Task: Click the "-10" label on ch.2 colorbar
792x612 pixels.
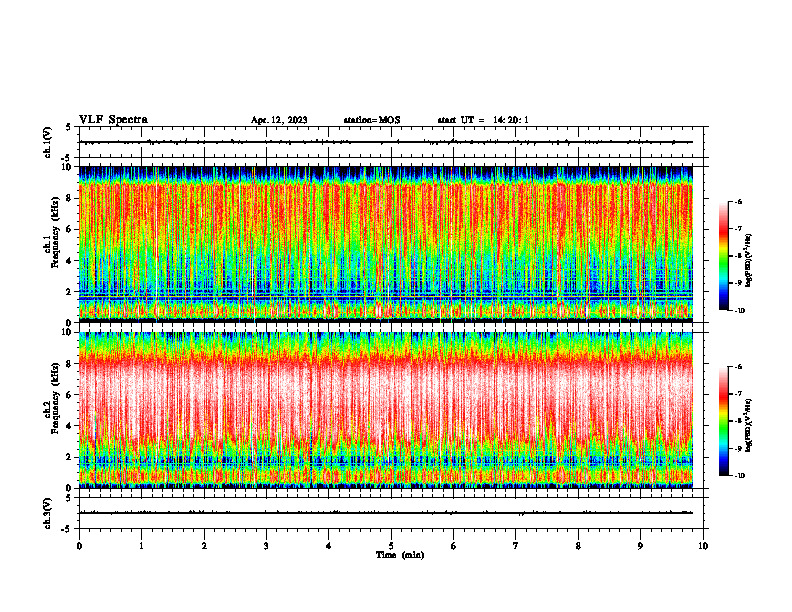Action: [x=739, y=475]
